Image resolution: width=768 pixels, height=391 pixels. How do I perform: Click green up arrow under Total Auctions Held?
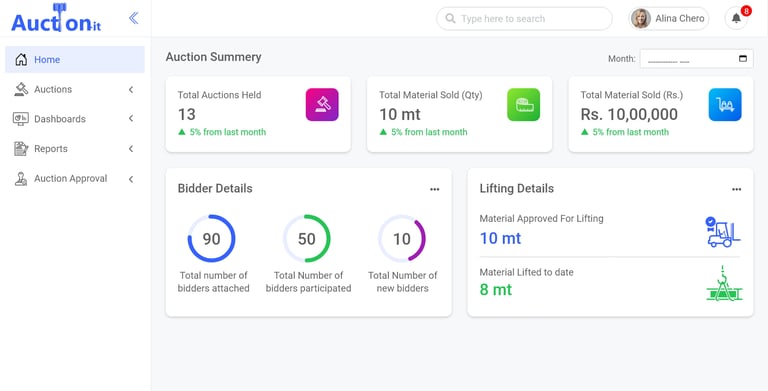pyautogui.click(x=182, y=132)
